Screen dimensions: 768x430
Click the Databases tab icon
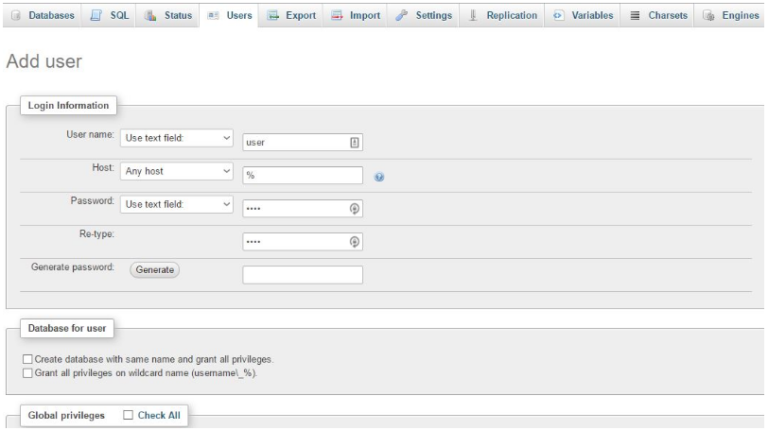click(x=14, y=17)
